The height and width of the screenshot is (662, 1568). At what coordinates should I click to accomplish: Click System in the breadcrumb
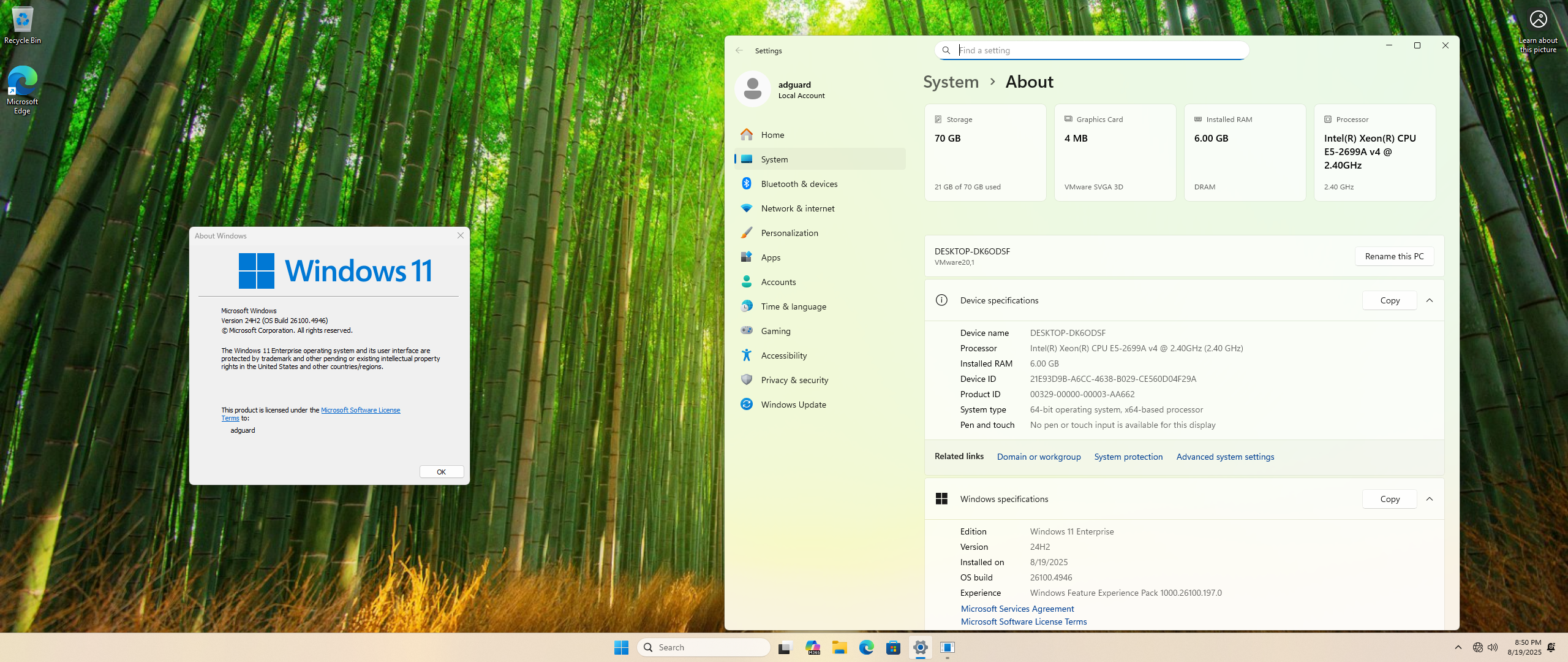(x=951, y=82)
